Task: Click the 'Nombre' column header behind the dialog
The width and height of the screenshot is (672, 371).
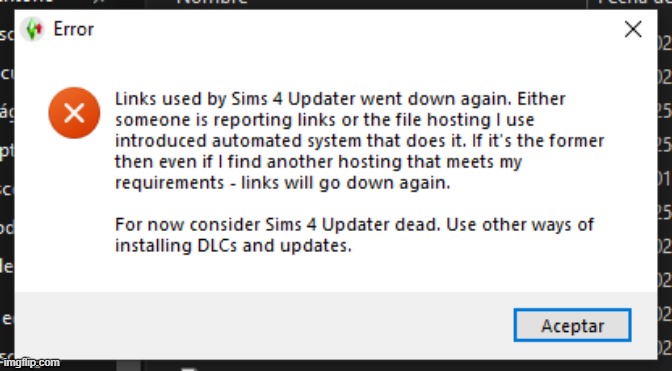Action: (212, 2)
